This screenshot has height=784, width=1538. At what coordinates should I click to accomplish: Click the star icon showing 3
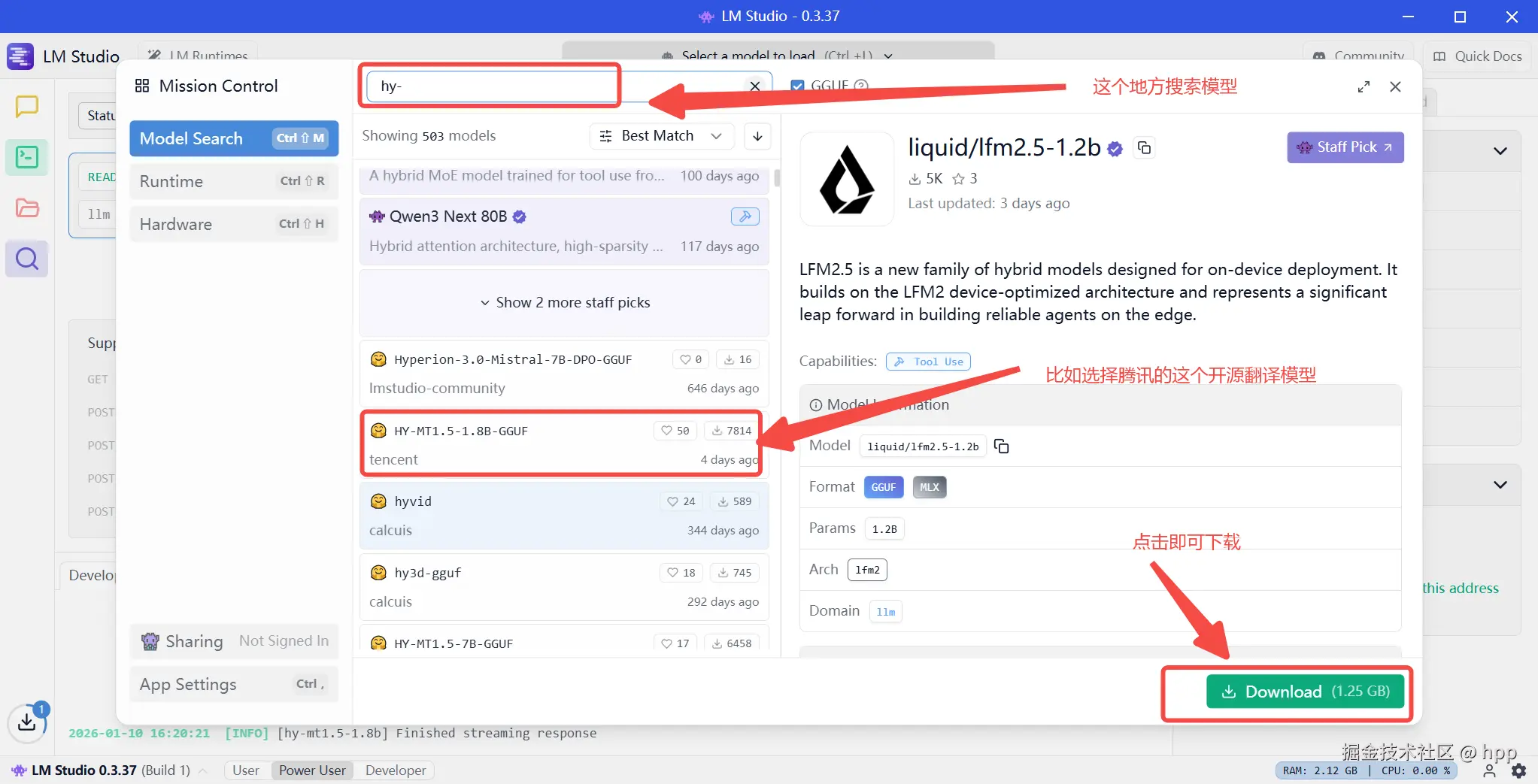coord(958,179)
